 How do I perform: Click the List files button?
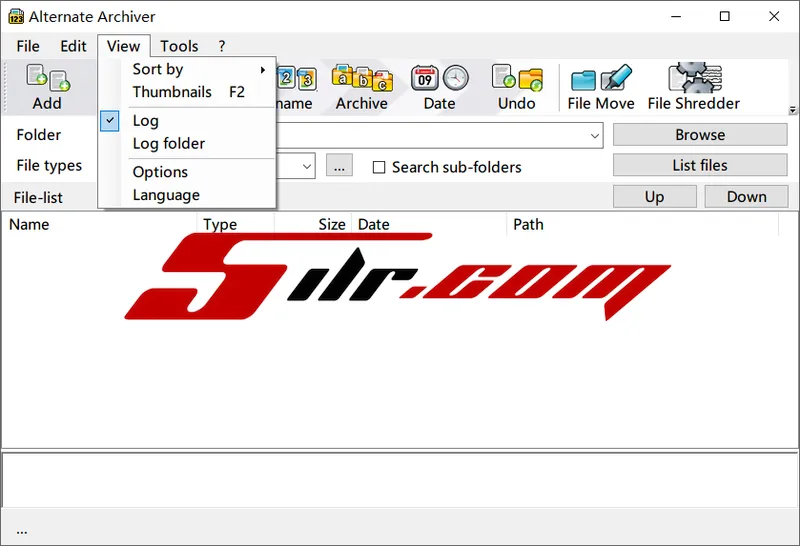click(x=700, y=165)
